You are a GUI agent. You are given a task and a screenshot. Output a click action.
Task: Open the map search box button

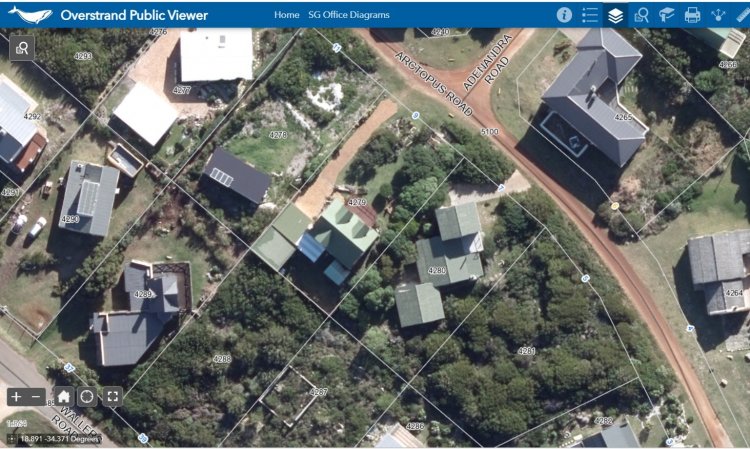tap(22, 48)
